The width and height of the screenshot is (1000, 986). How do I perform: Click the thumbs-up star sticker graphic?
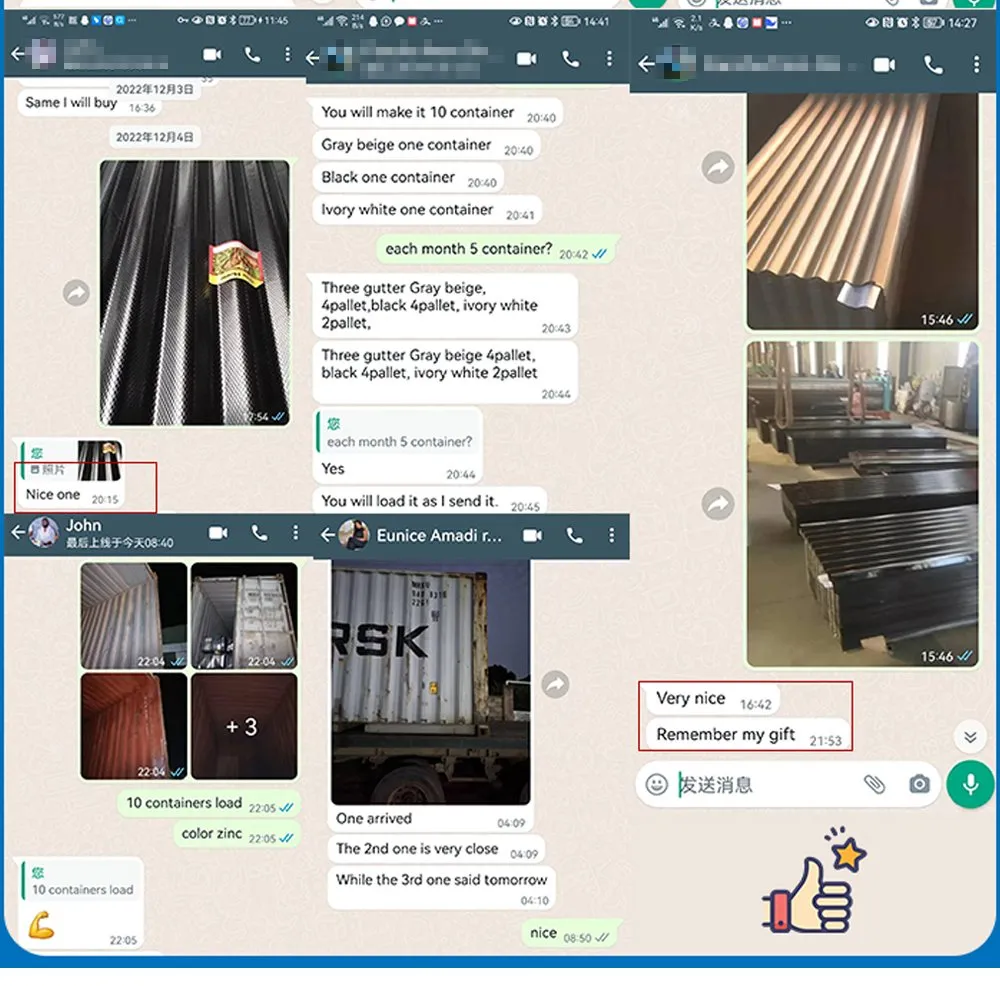(815, 880)
